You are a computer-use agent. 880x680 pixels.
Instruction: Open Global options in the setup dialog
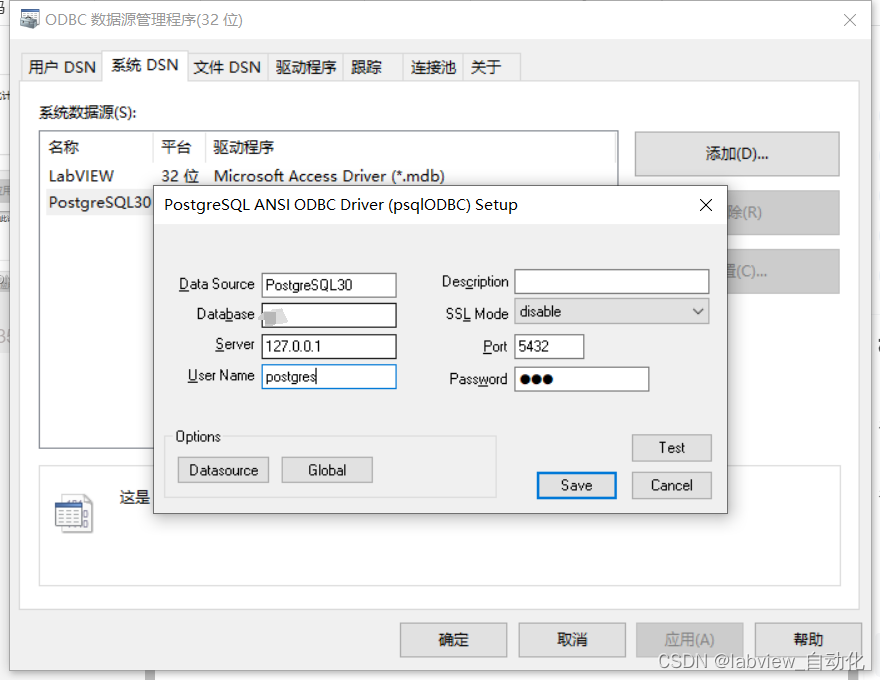tap(327, 469)
